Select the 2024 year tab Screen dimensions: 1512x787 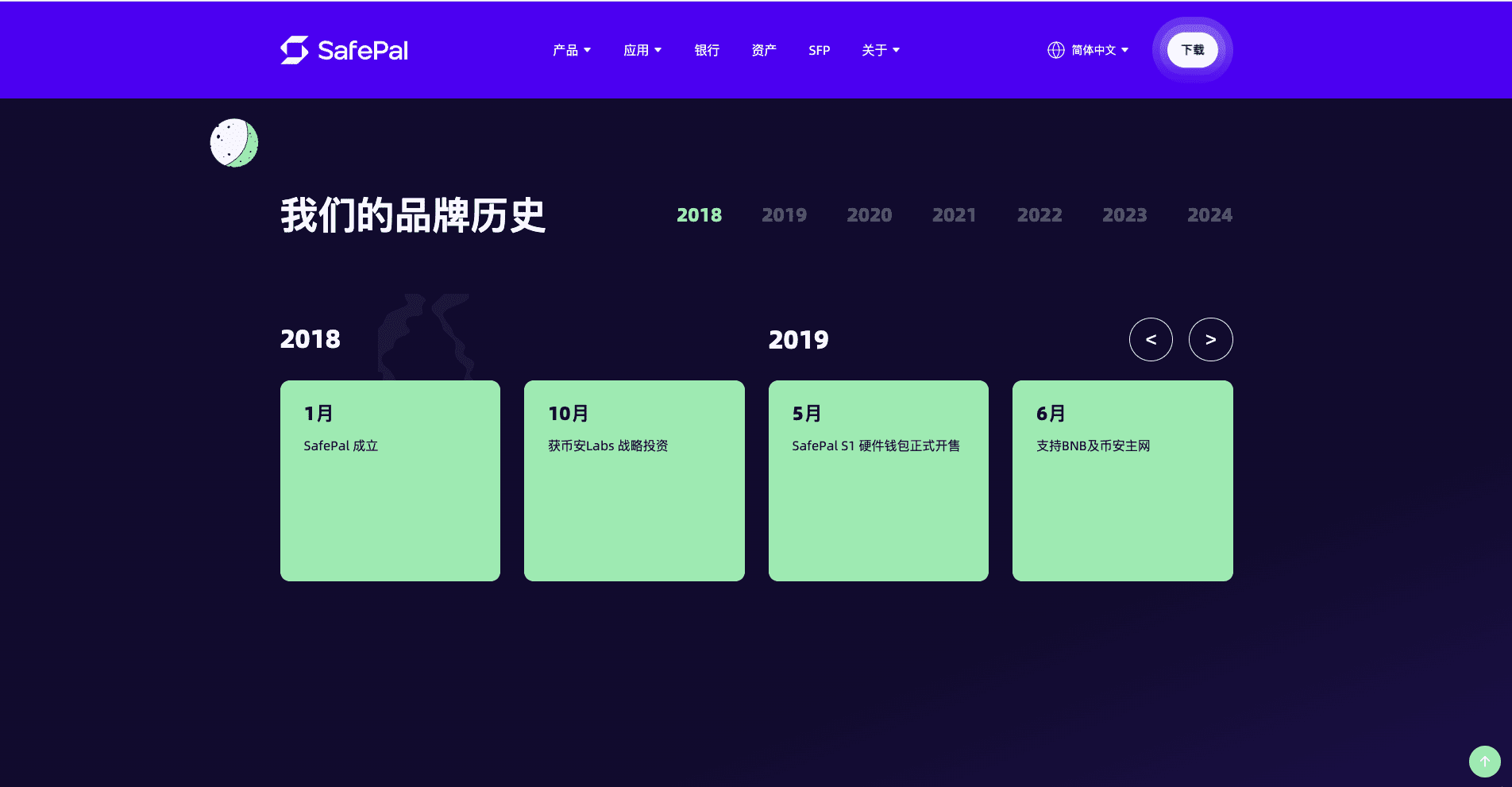click(1210, 215)
